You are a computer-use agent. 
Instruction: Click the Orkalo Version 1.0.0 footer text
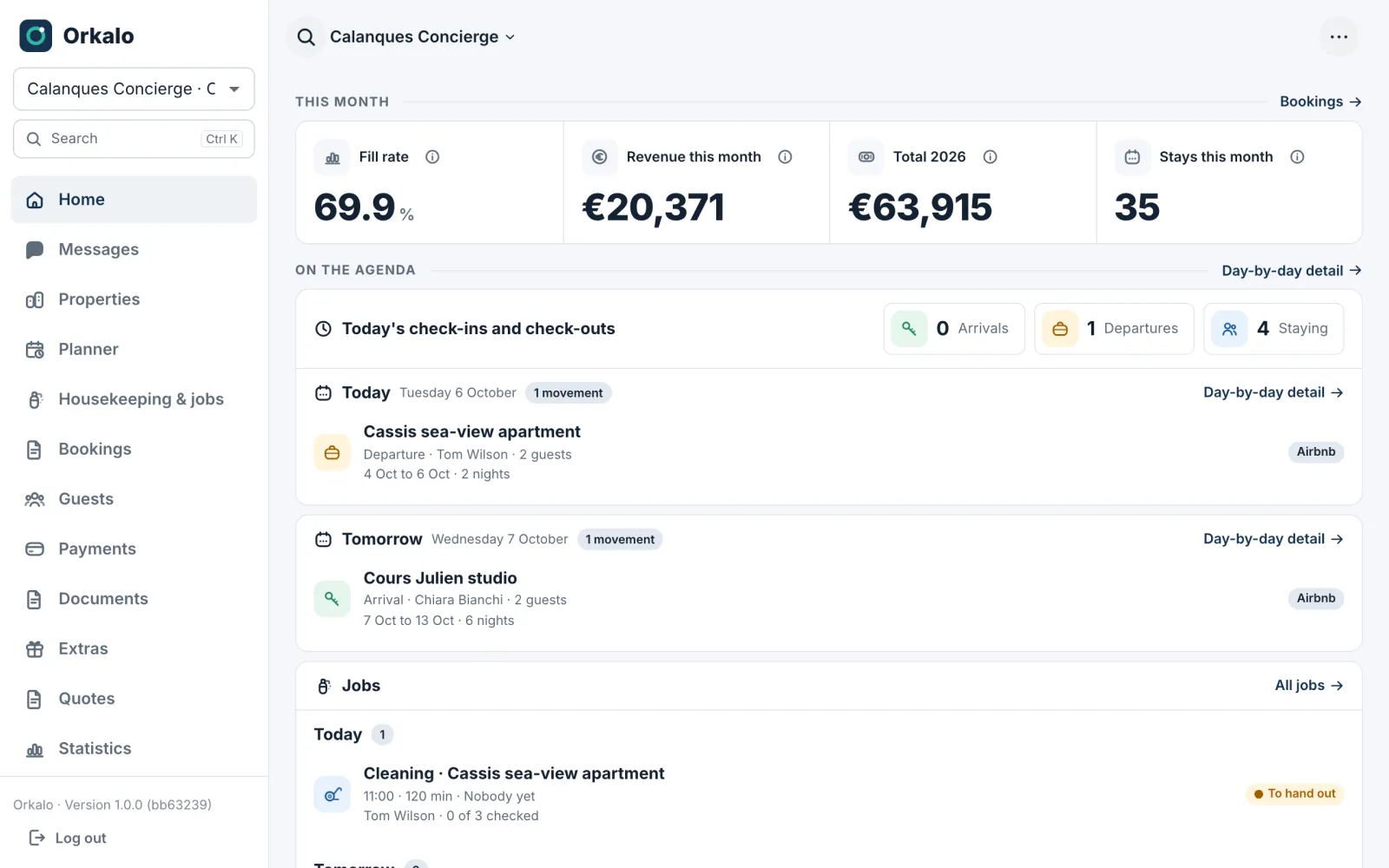pyautogui.click(x=112, y=805)
